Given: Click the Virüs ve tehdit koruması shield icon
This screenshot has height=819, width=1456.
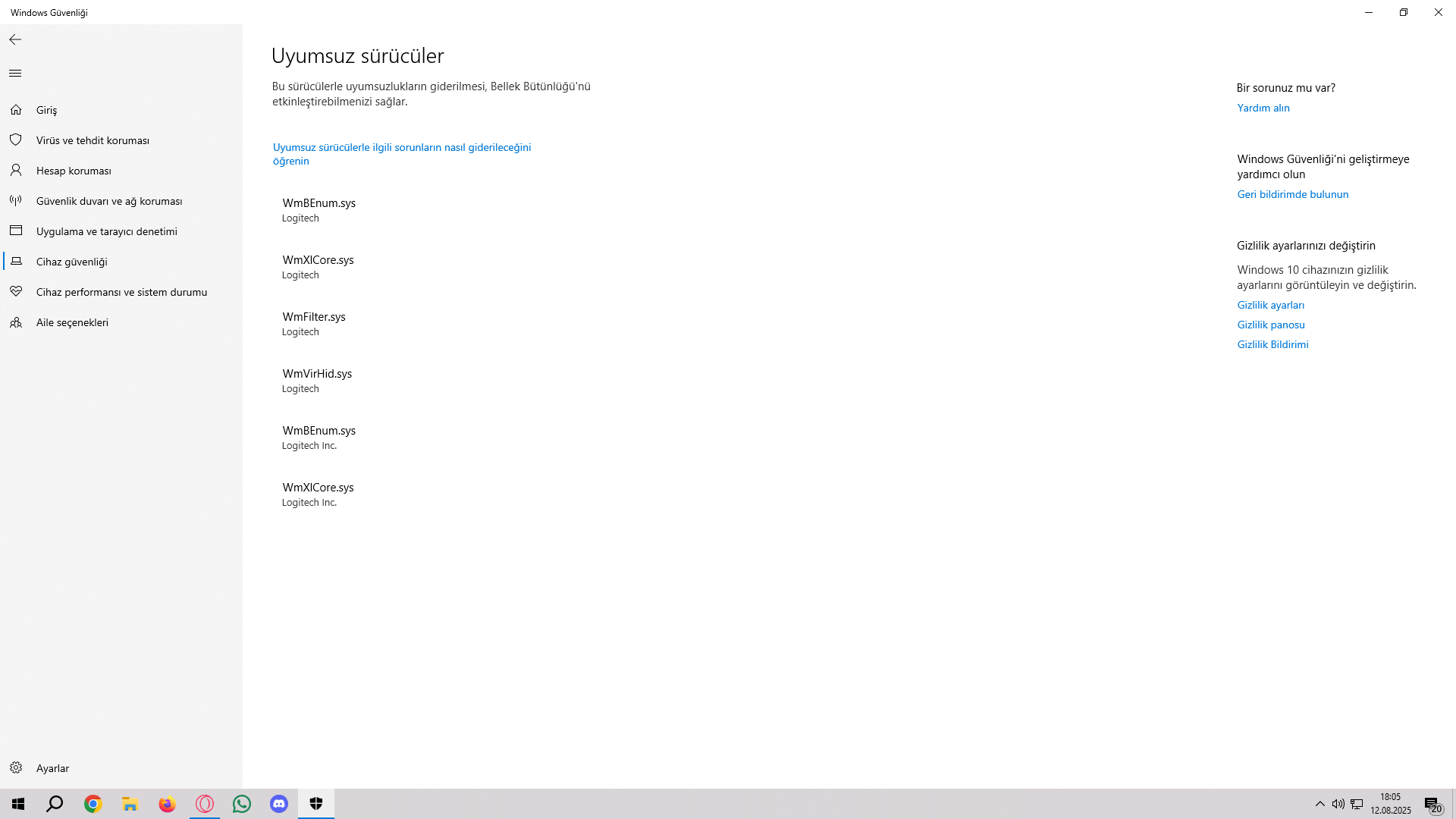Looking at the screenshot, I should tap(16, 140).
